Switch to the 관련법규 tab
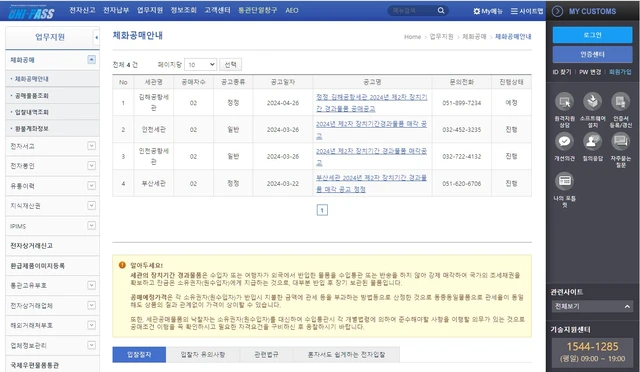 (267, 354)
